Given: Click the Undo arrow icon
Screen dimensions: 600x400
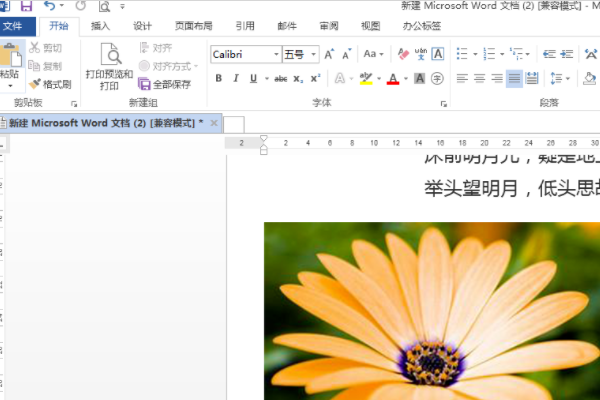Looking at the screenshot, I should (50, 5).
